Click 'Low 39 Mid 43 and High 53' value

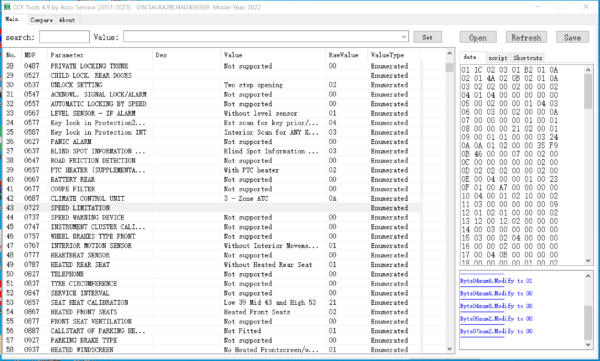[x=270, y=302]
